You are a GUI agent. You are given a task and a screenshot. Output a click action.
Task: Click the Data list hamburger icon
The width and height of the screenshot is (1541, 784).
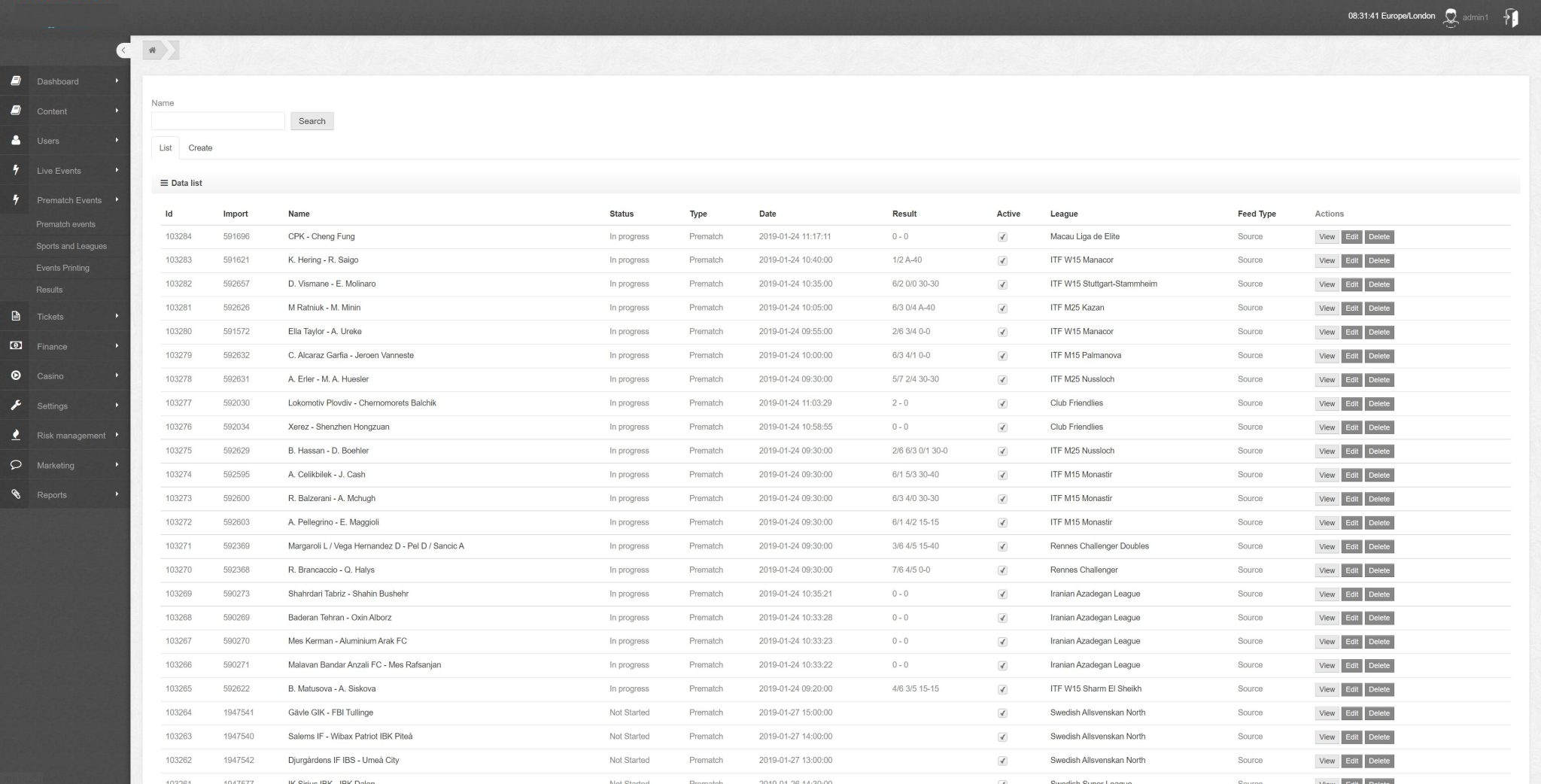pyautogui.click(x=164, y=183)
